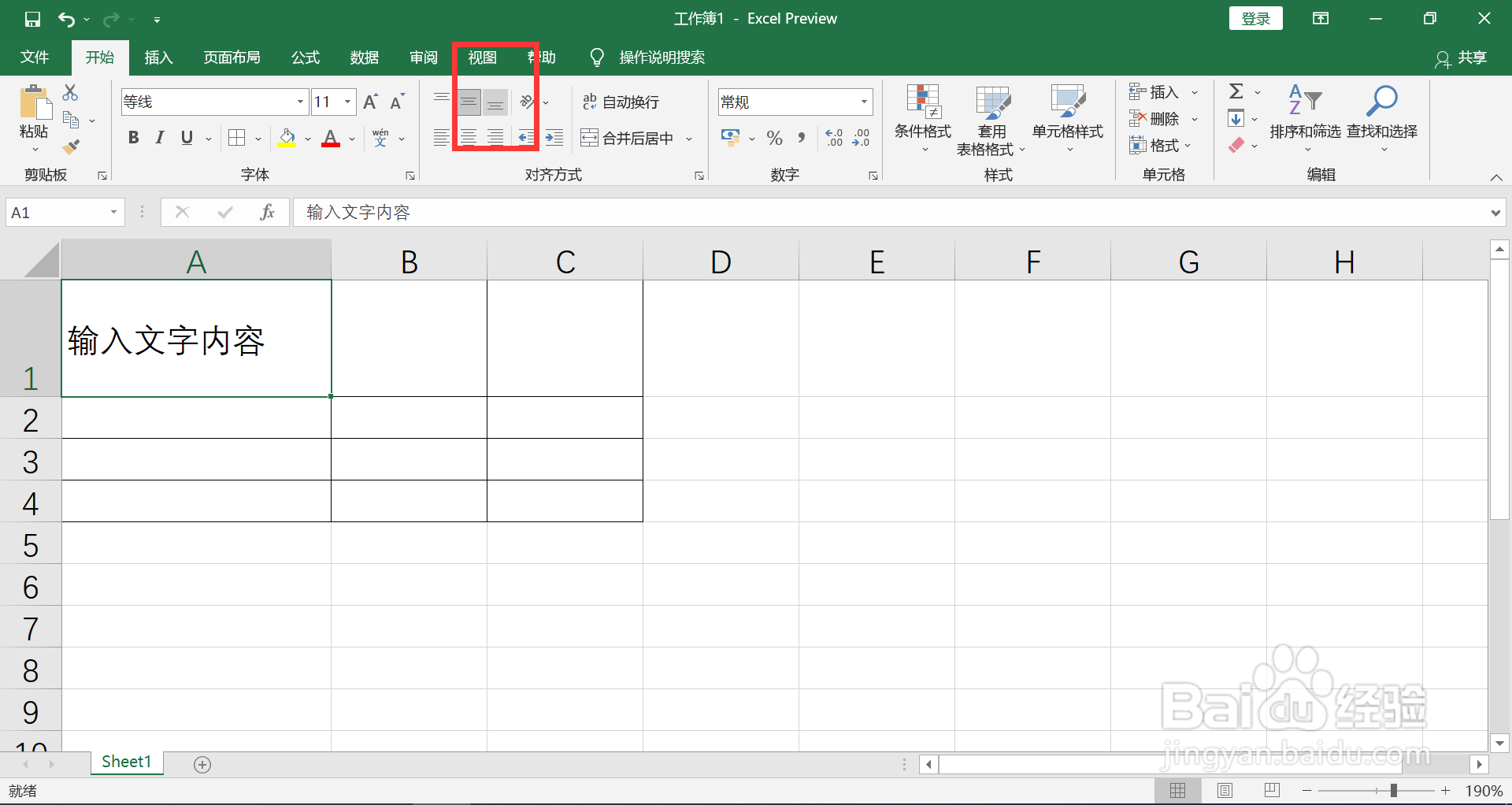
Task: Open the font name dropdown 等线
Action: pos(300,102)
